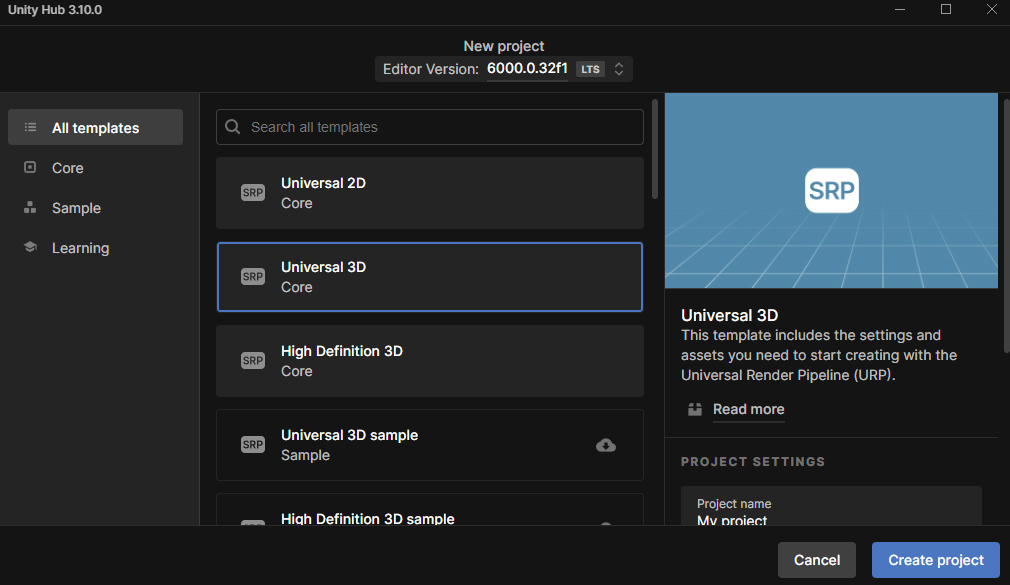1010x585 pixels.
Task: Click the Create project button
Action: tap(935, 560)
